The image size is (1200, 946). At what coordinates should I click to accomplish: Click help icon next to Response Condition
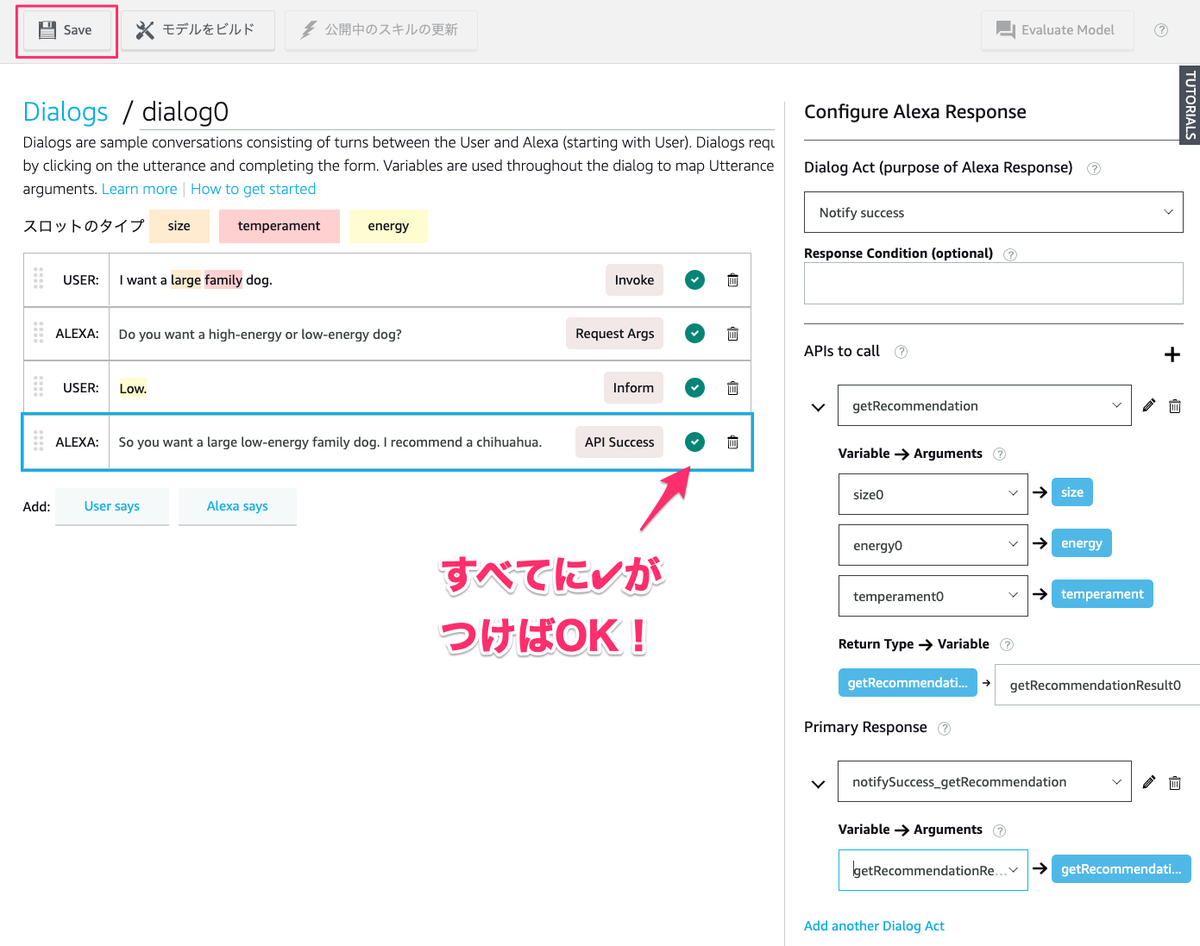point(1010,255)
